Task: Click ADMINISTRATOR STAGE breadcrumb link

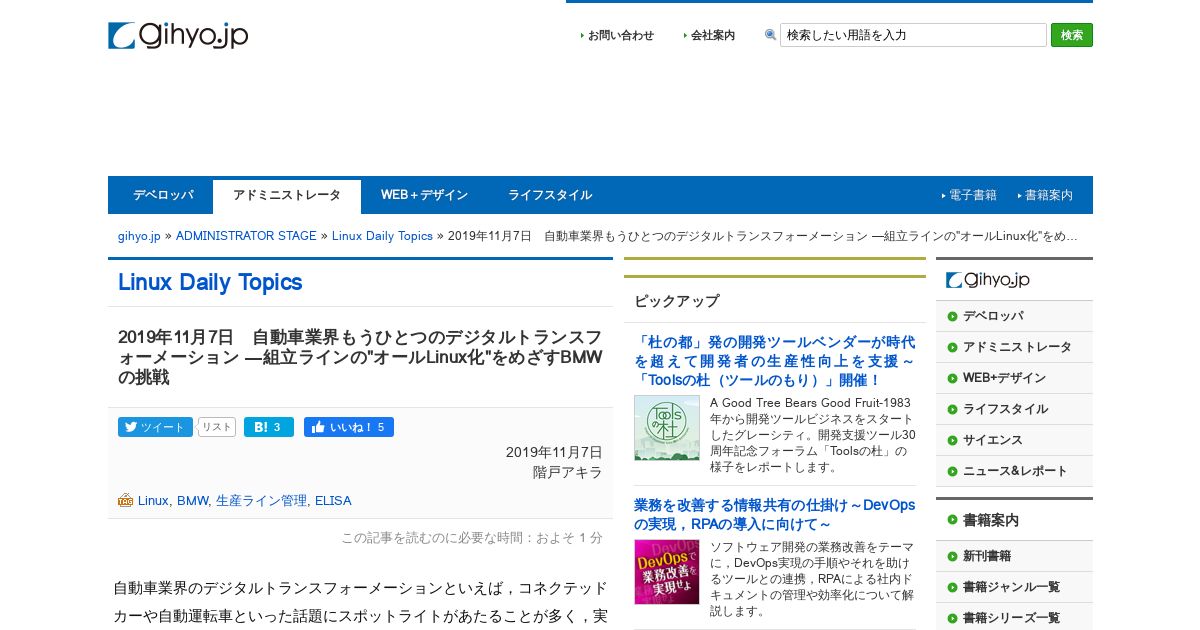Action: 246,236
